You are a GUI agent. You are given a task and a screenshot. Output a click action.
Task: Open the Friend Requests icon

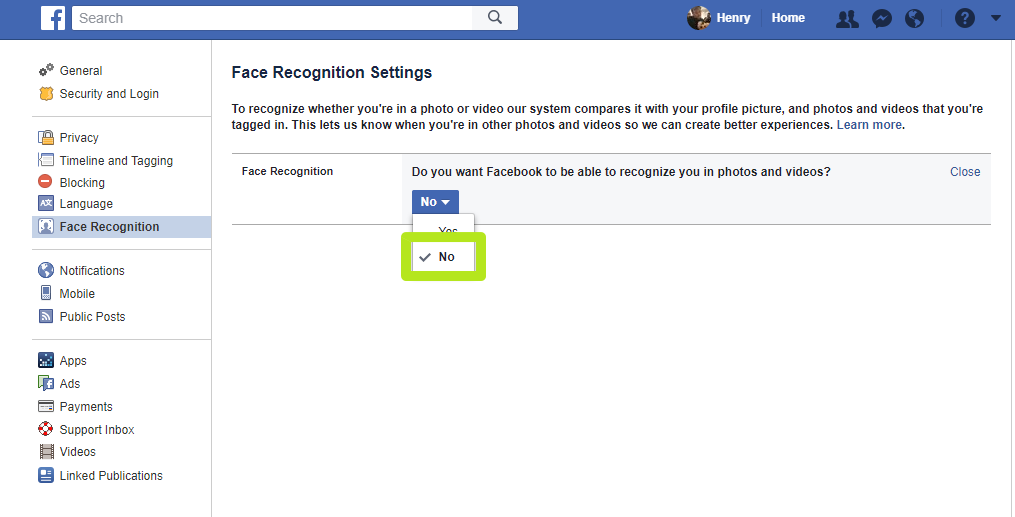[847, 18]
